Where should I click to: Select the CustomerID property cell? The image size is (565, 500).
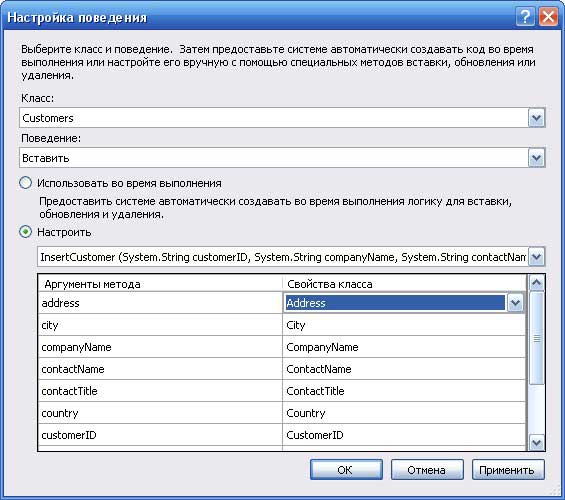pyautogui.click(x=404, y=435)
